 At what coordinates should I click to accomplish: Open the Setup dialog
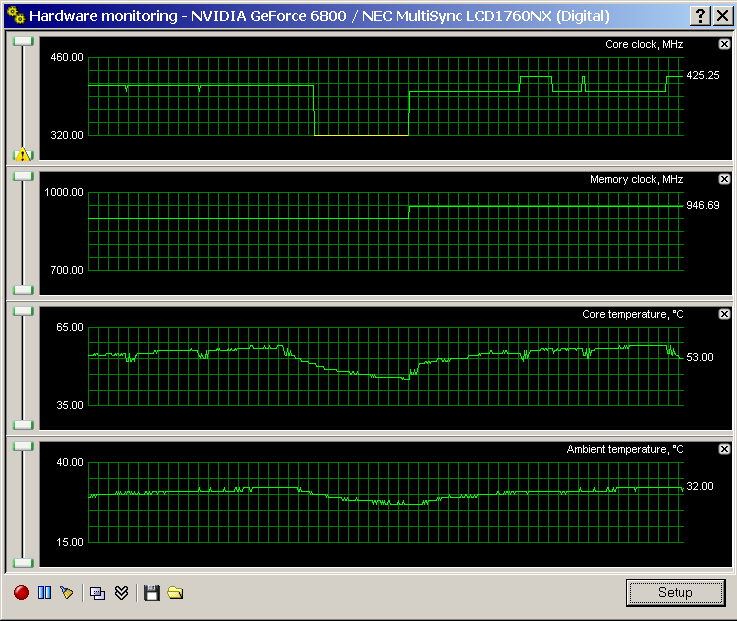coord(675,592)
